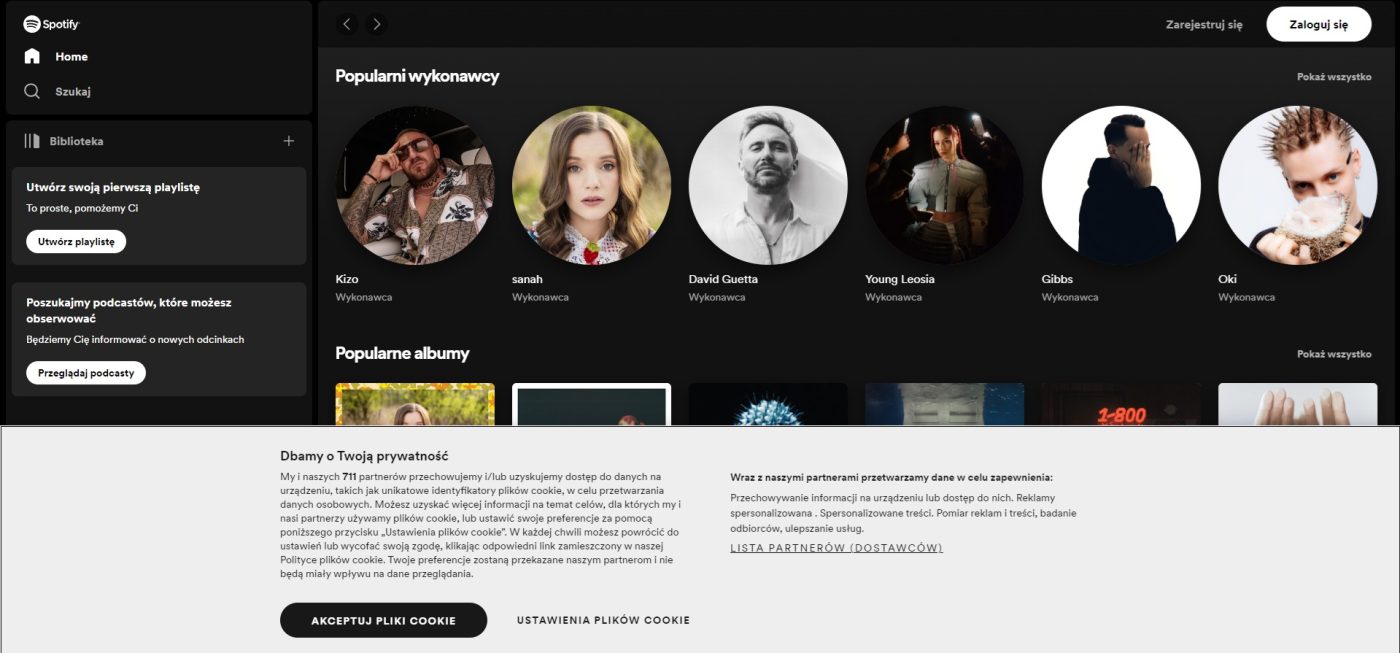Show all popular artists via Pokaż wszystko
The width and height of the screenshot is (1400, 653).
point(1334,76)
